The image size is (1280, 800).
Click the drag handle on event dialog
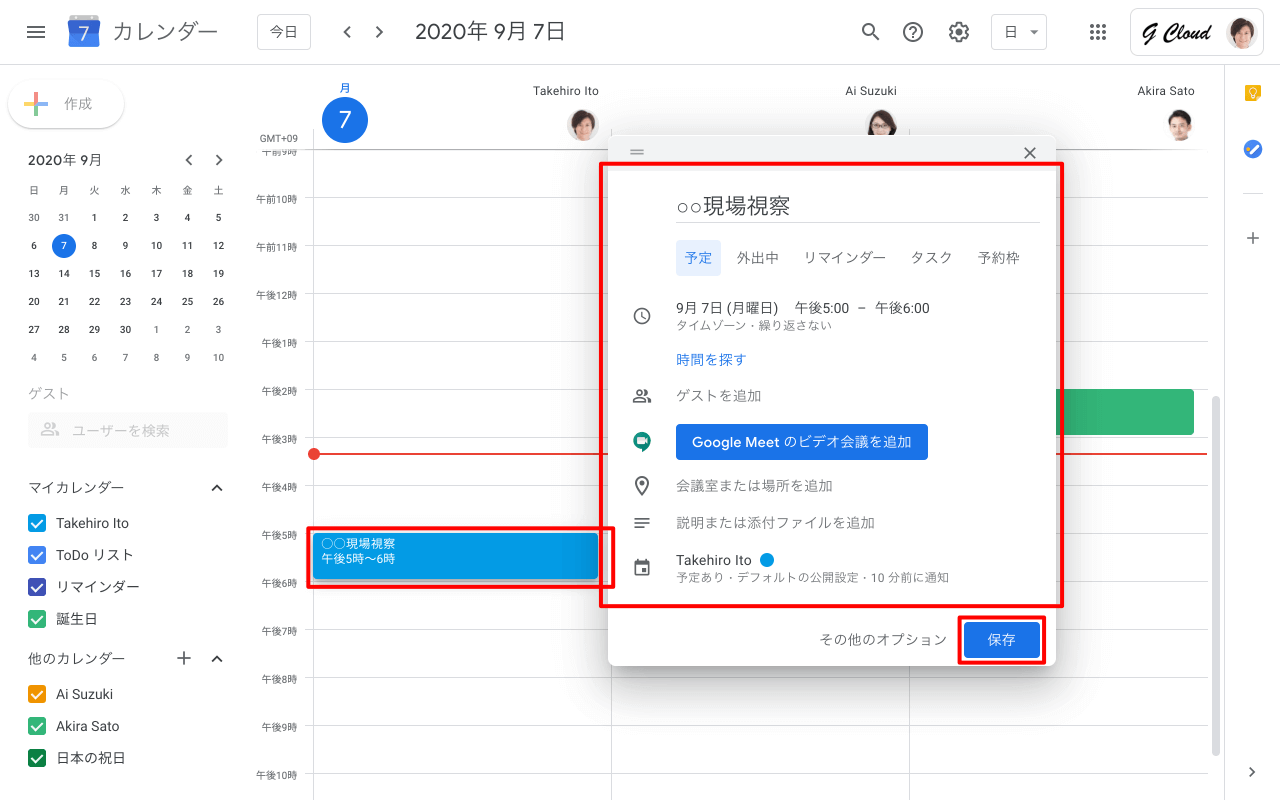point(637,153)
